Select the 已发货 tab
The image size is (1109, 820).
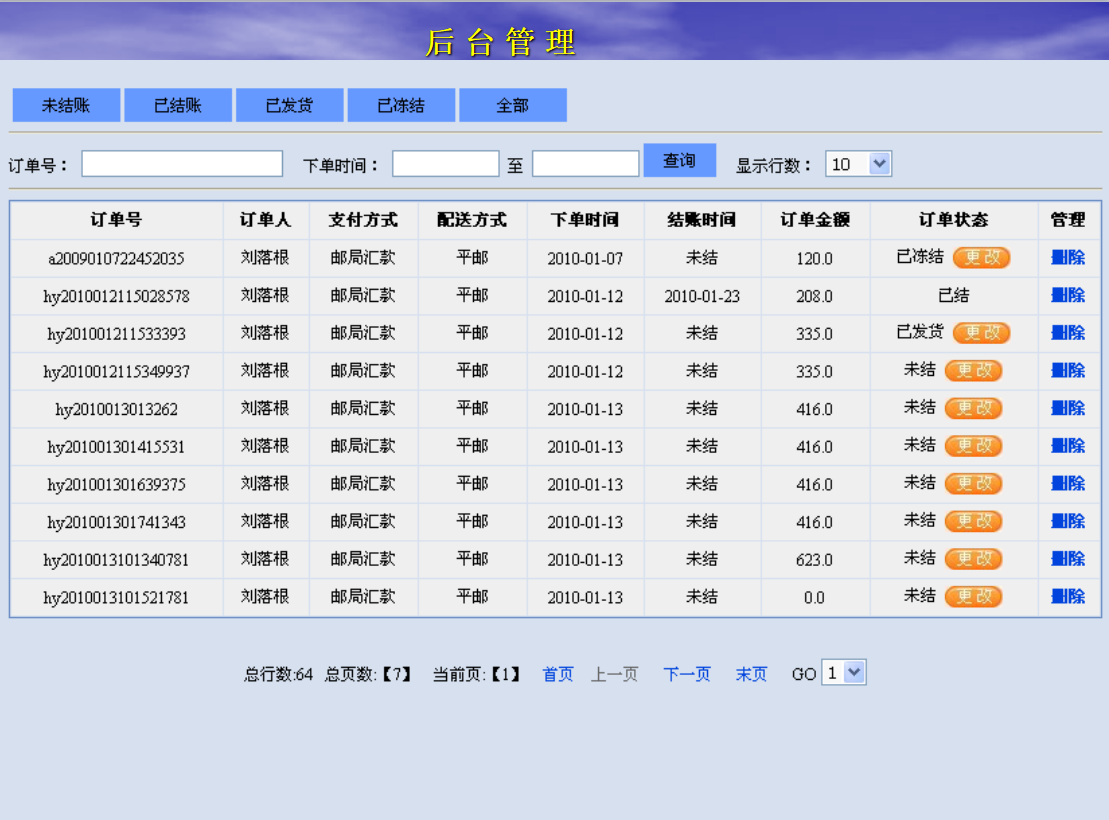coord(290,105)
